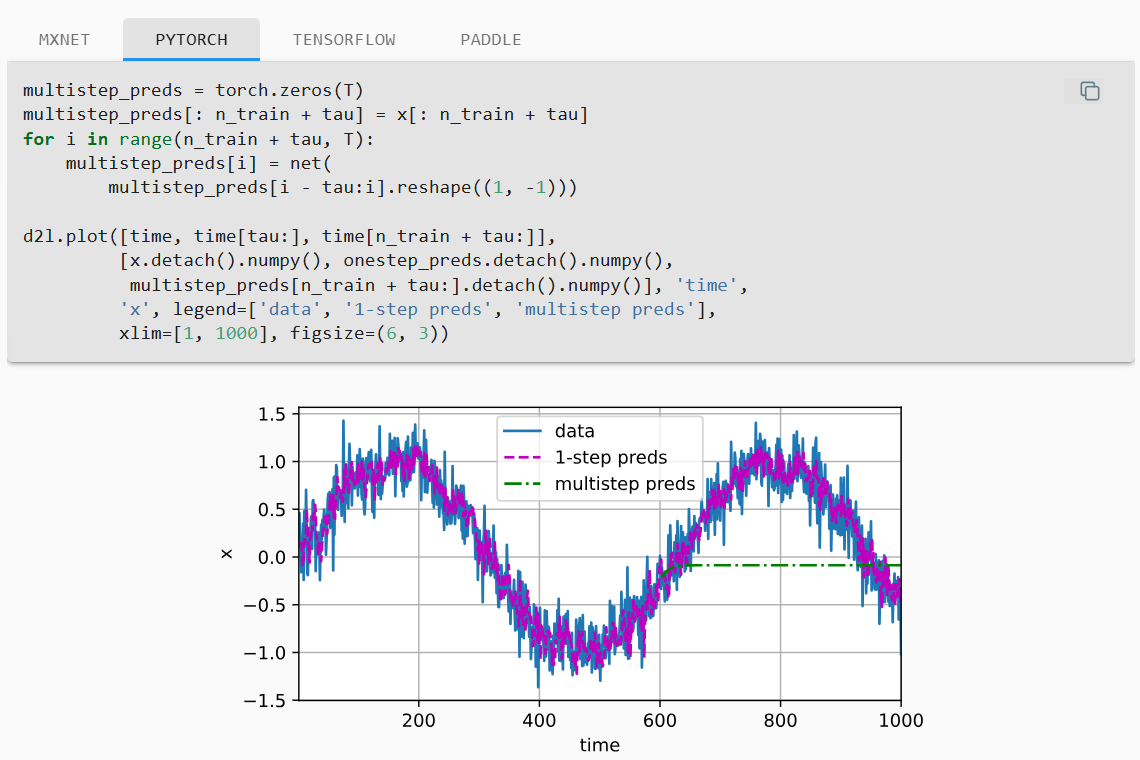Click the x-axis tick label 600
This screenshot has height=760, width=1140.
click(x=660, y=721)
